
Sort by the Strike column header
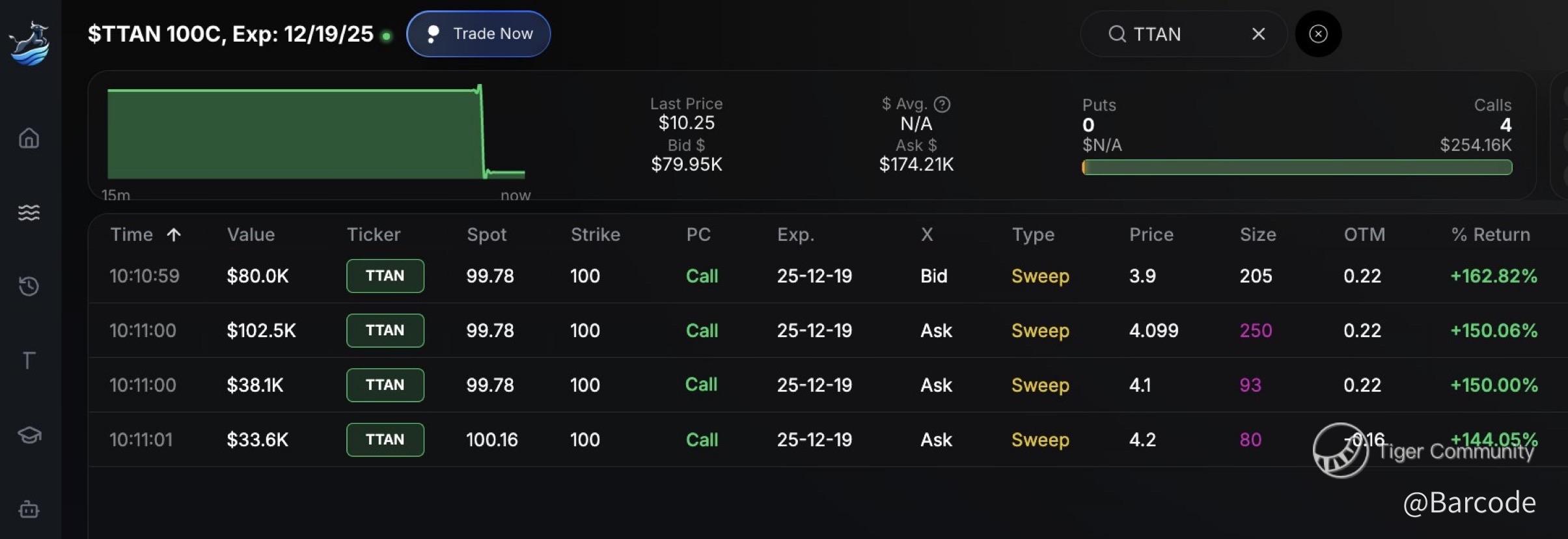point(595,234)
